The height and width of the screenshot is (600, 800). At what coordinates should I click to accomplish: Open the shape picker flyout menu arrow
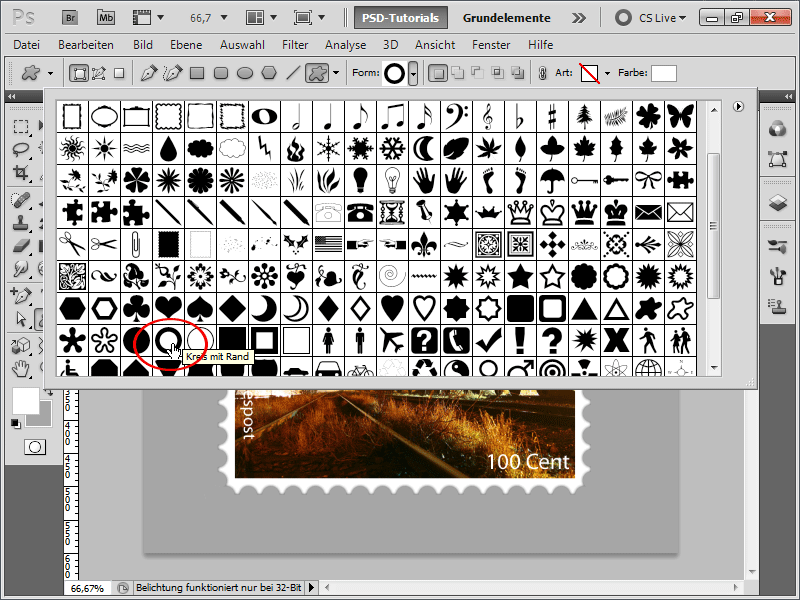[x=738, y=107]
